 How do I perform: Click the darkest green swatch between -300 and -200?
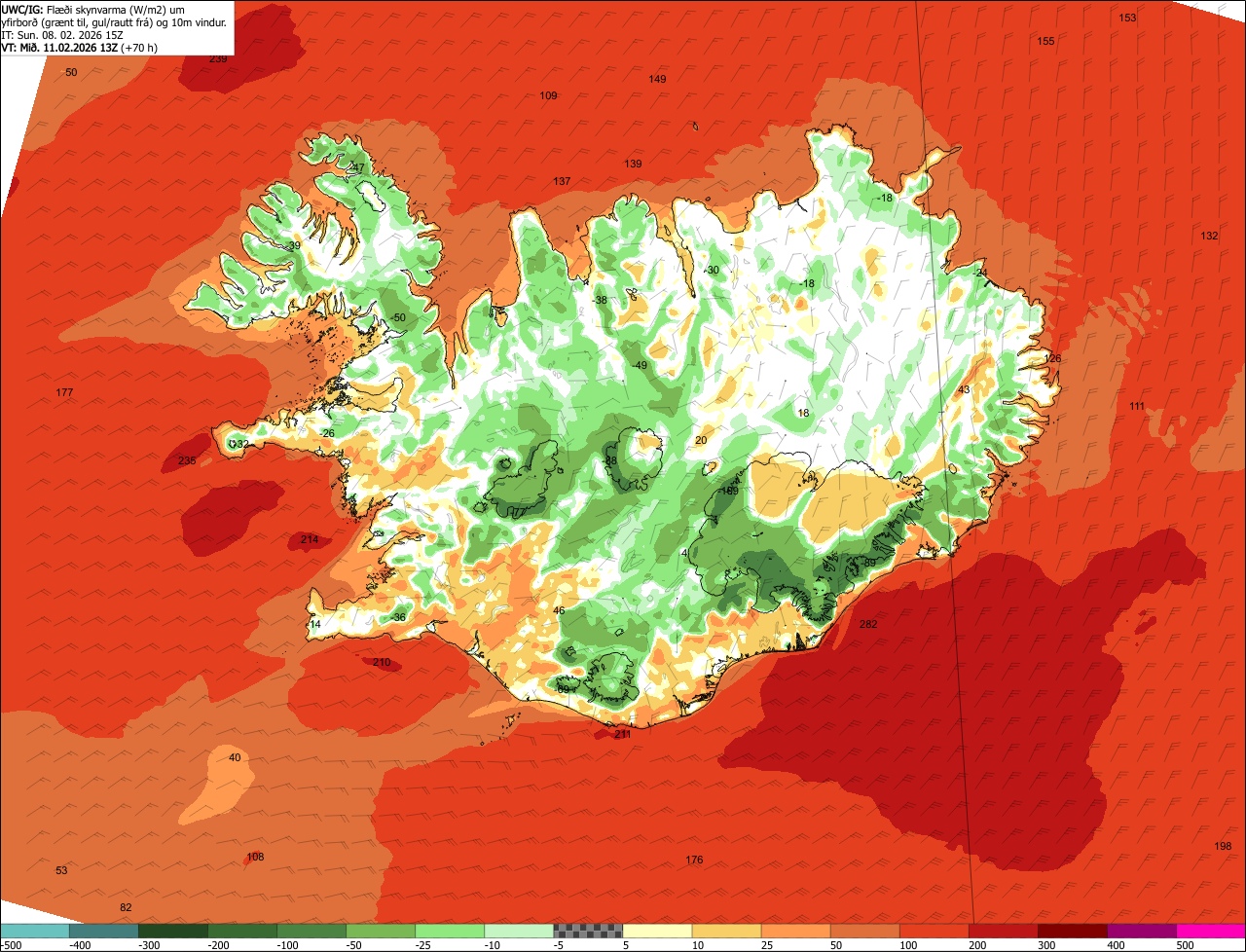pos(173,931)
